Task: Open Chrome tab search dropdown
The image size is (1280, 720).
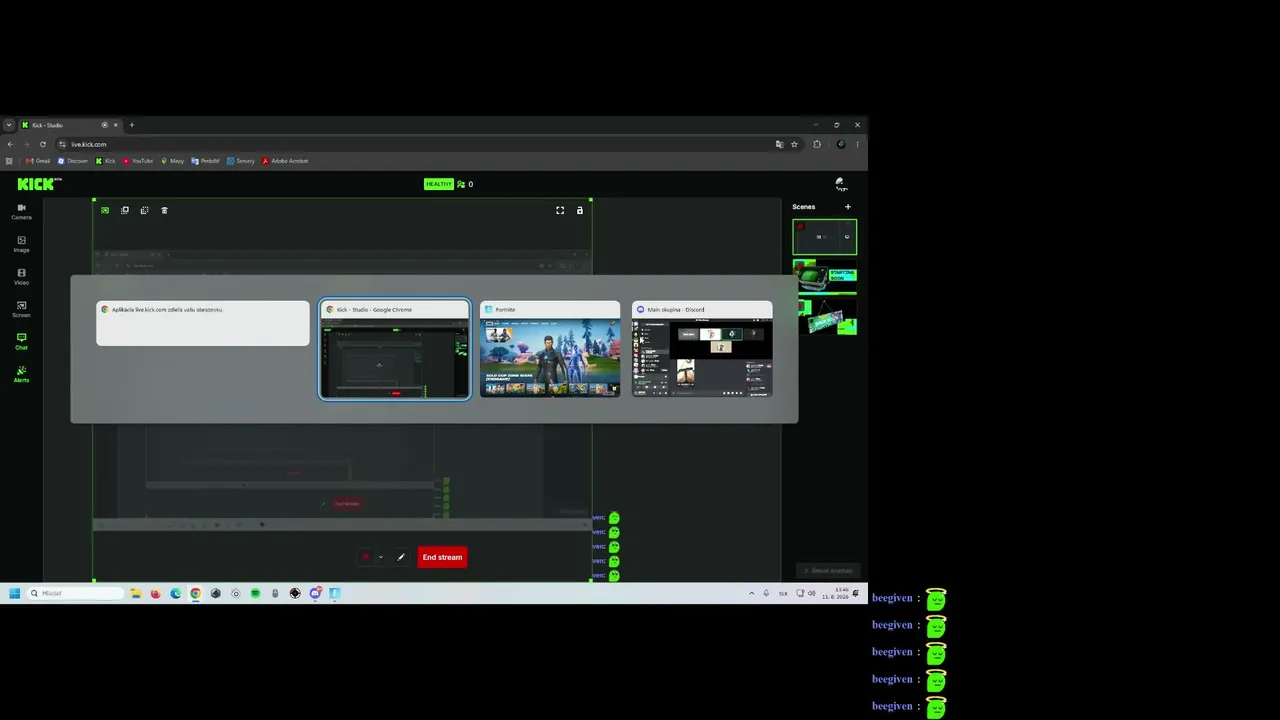Action: click(x=9, y=125)
